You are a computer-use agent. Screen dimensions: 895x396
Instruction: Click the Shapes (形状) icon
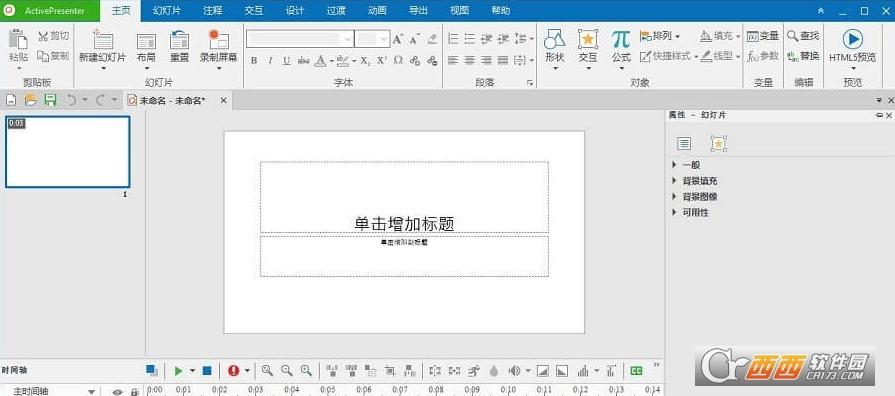tap(554, 40)
